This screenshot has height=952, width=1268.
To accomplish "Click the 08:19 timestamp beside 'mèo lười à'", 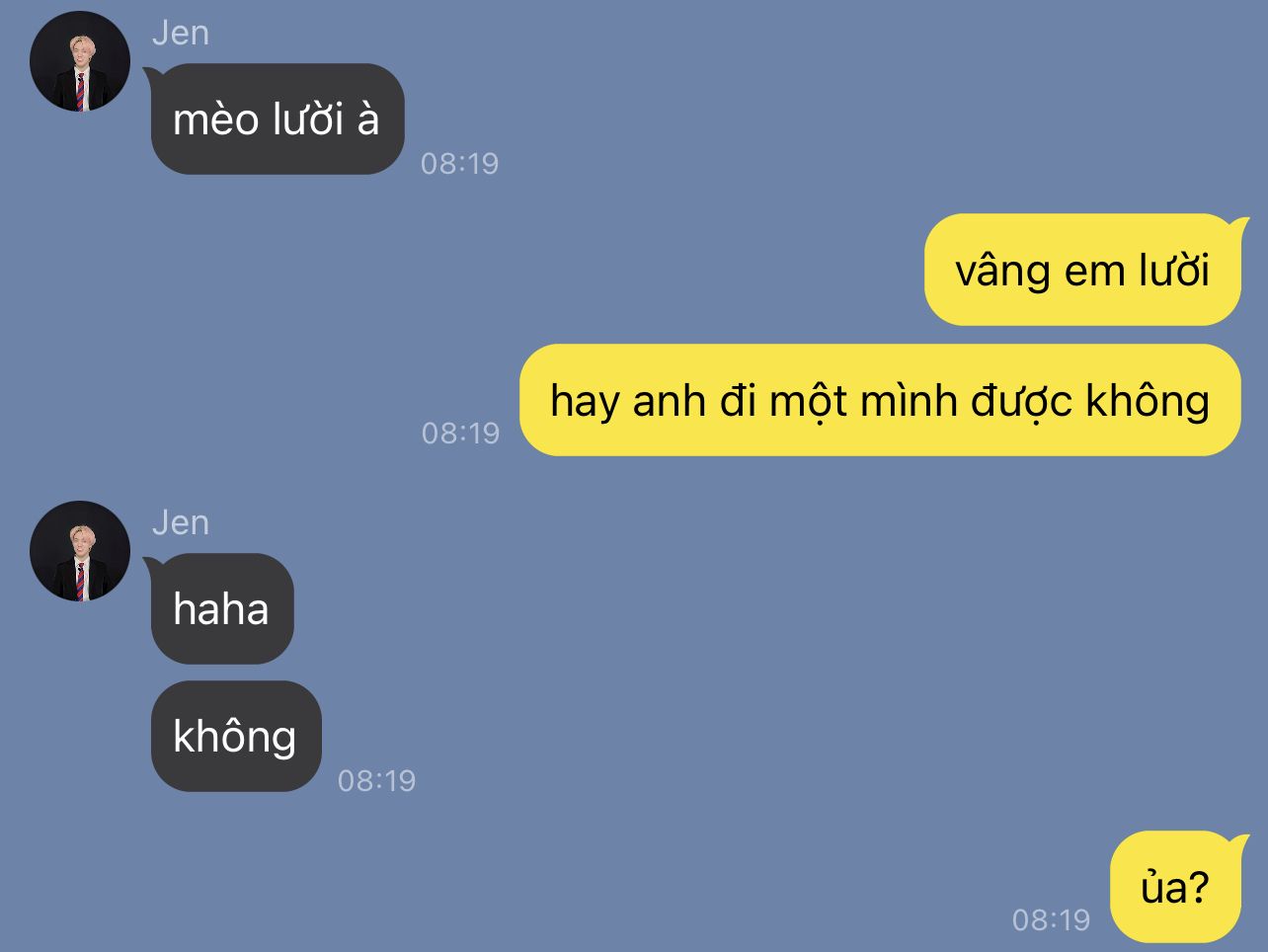I will pos(460,163).
